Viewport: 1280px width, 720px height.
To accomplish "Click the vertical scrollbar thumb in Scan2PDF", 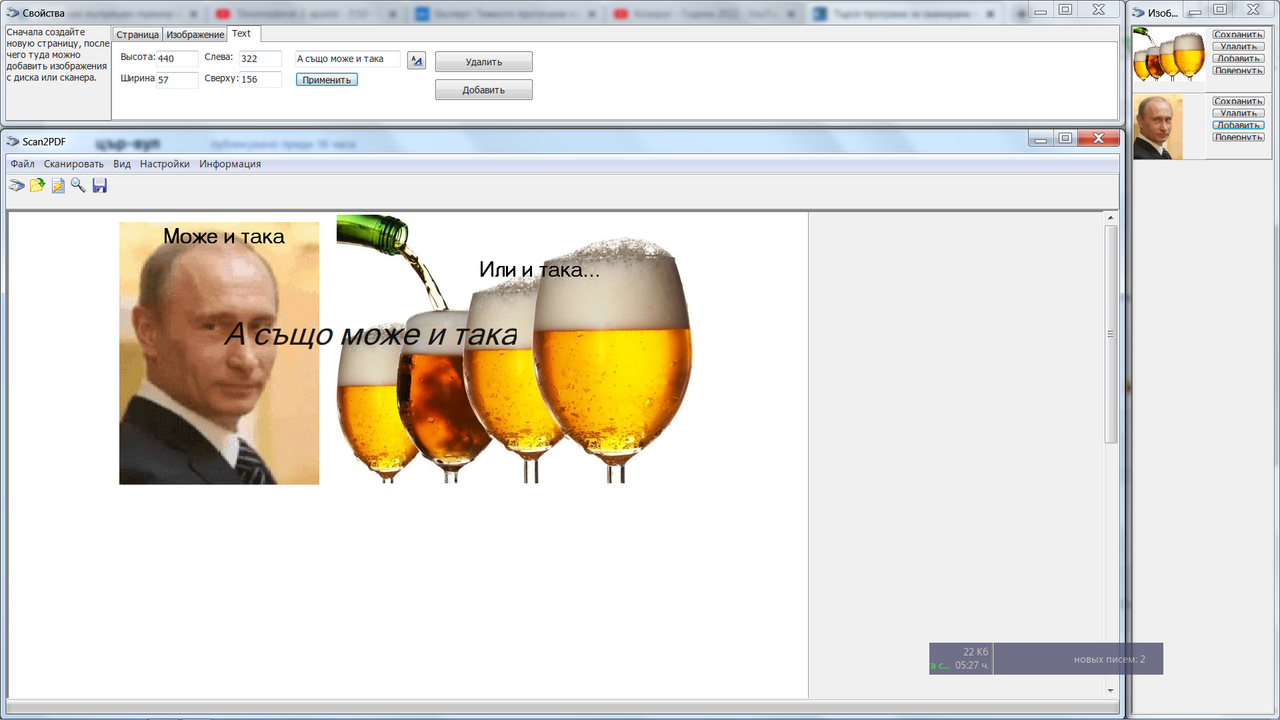I will [1111, 334].
